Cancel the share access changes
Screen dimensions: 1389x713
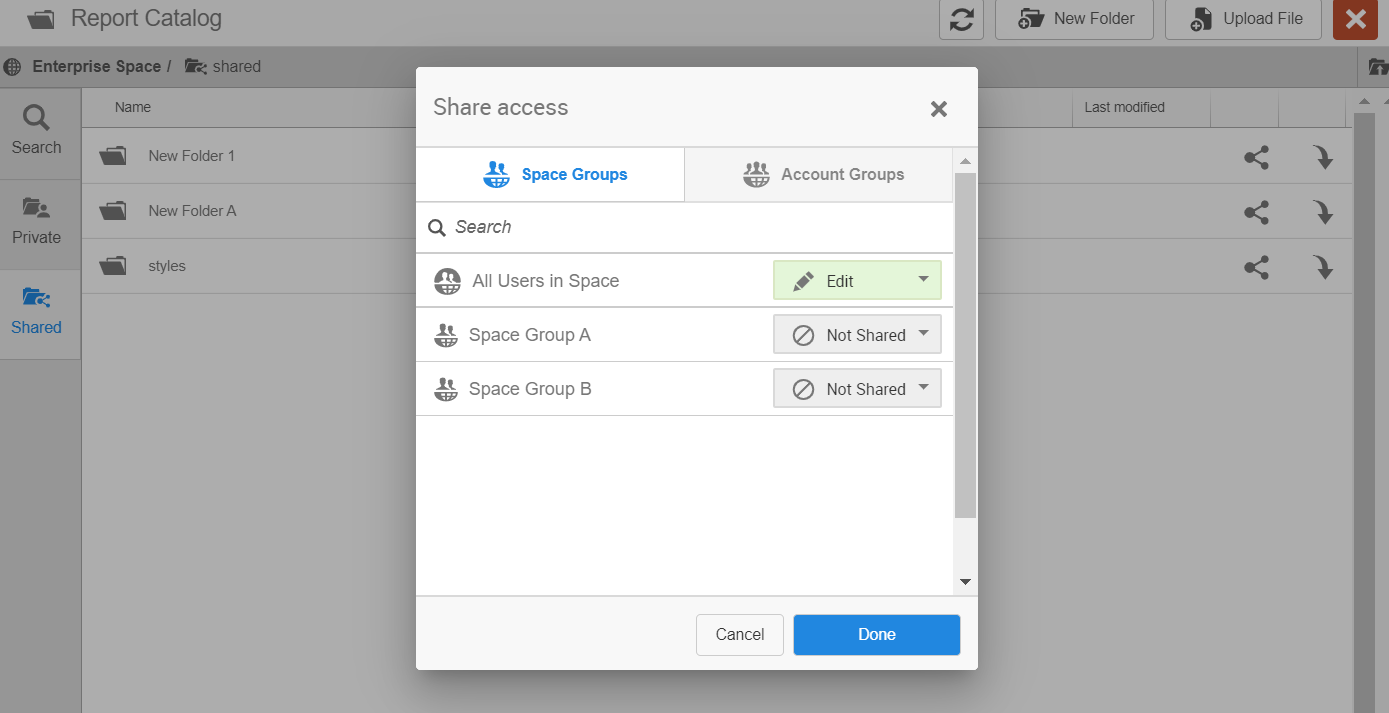[739, 634]
